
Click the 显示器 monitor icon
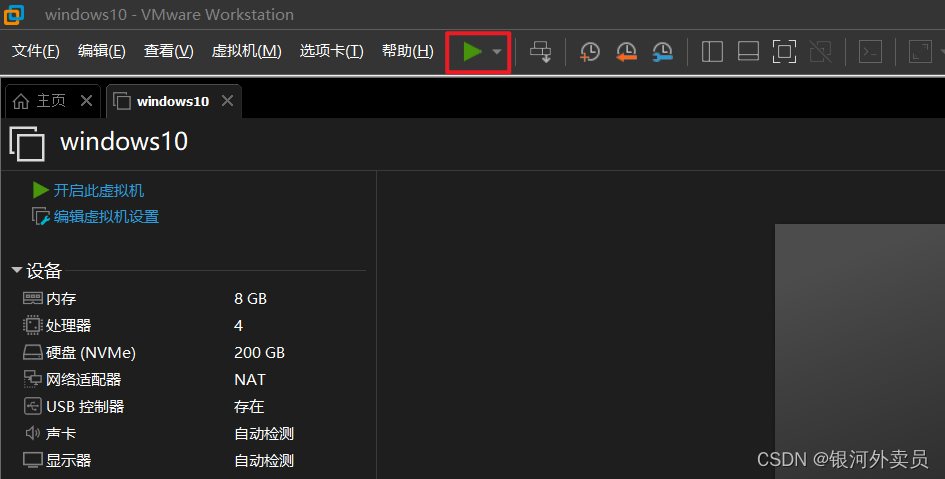click(33, 460)
